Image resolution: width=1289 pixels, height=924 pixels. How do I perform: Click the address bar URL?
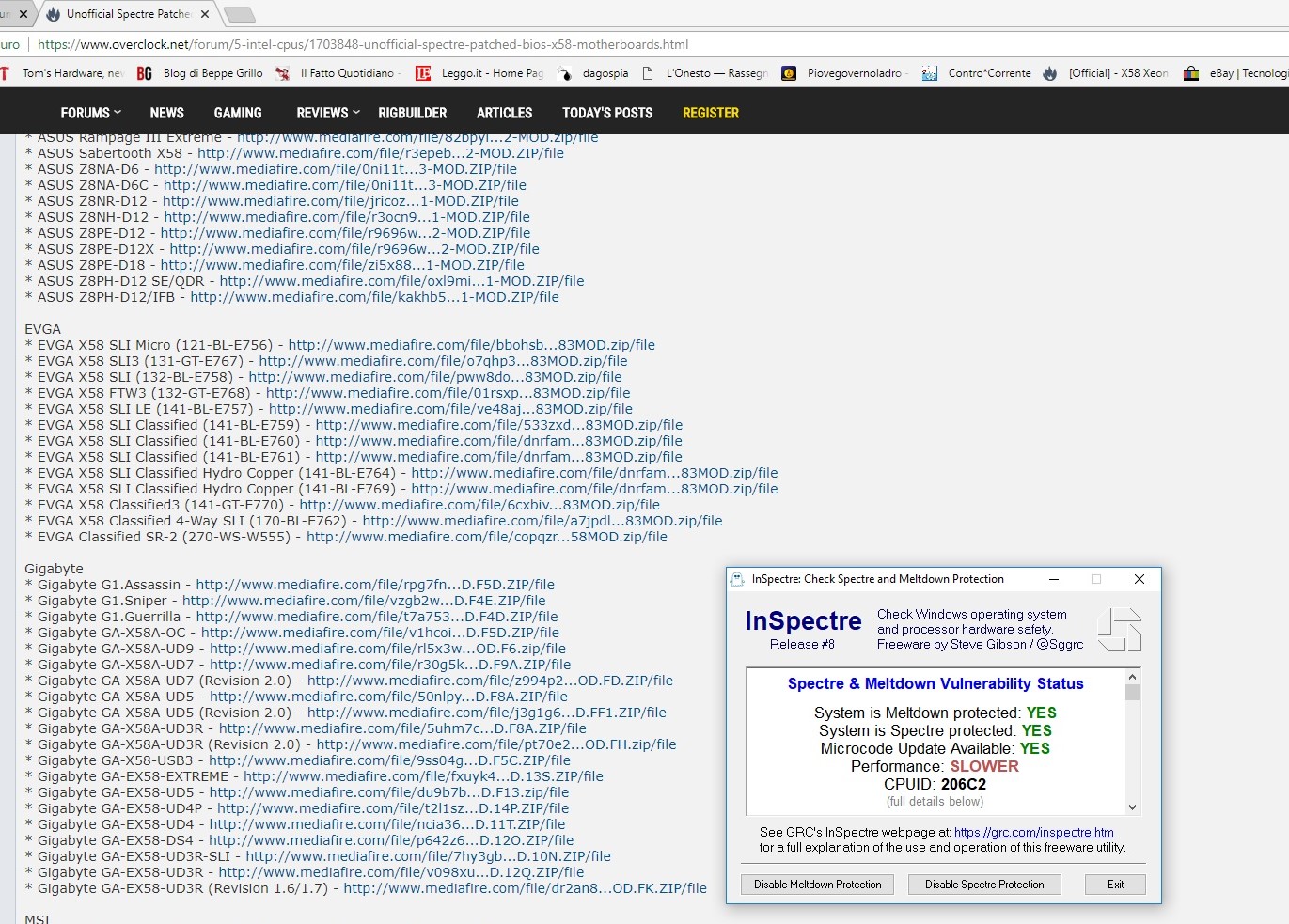pos(363,44)
